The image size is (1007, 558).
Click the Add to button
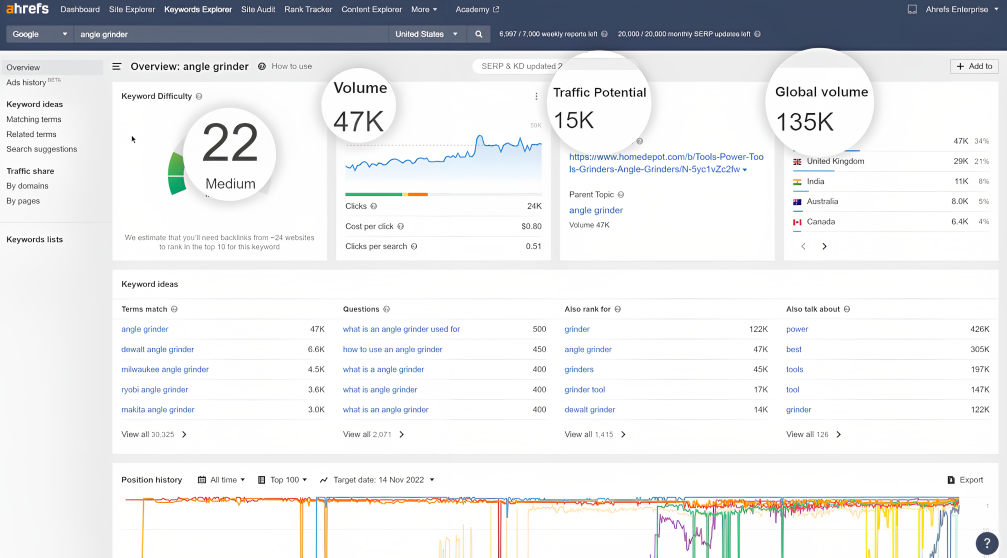pyautogui.click(x=974, y=66)
